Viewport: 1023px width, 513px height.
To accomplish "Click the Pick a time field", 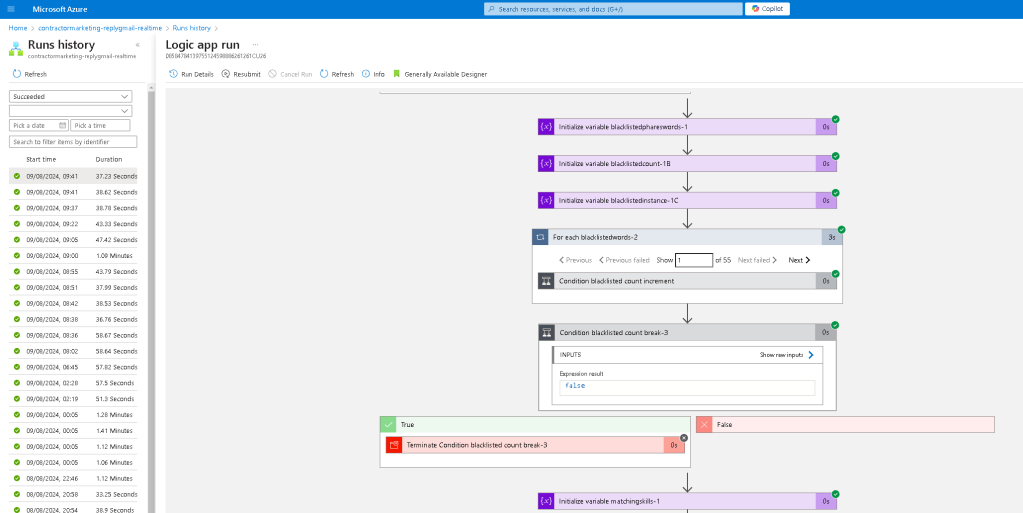I will coord(100,125).
